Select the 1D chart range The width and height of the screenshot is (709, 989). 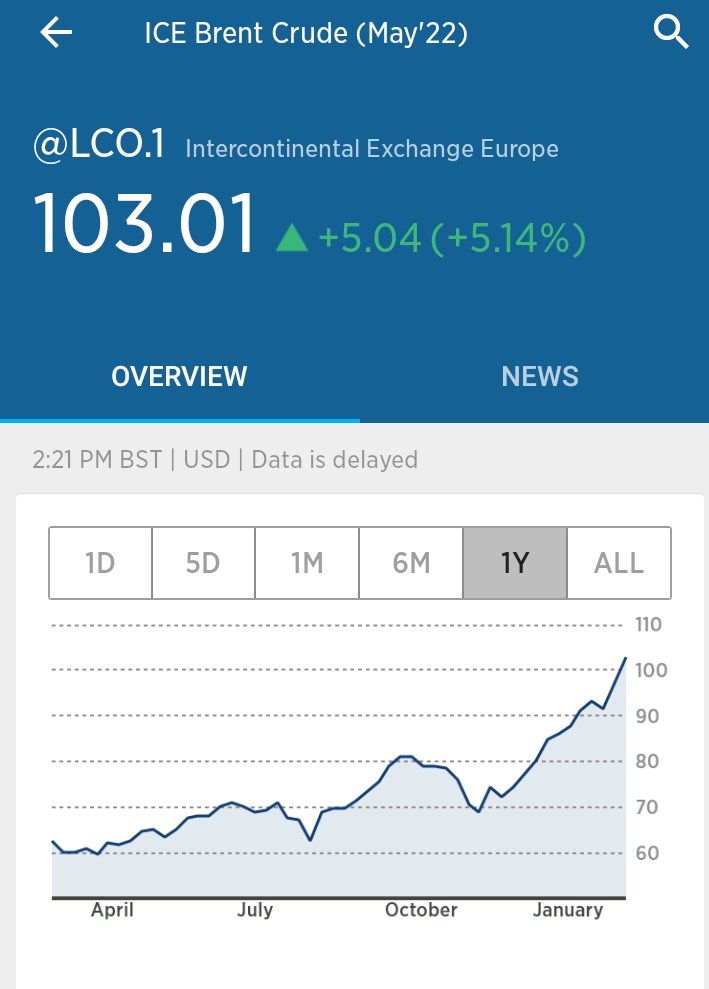point(101,563)
